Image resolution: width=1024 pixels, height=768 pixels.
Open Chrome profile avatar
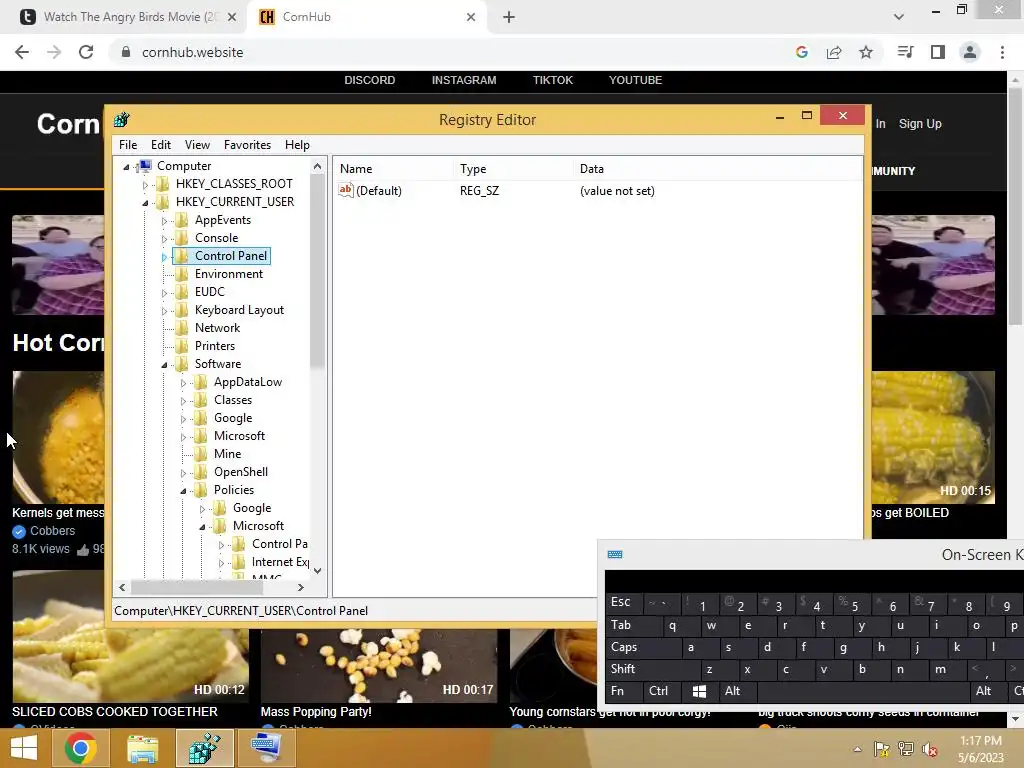[970, 52]
